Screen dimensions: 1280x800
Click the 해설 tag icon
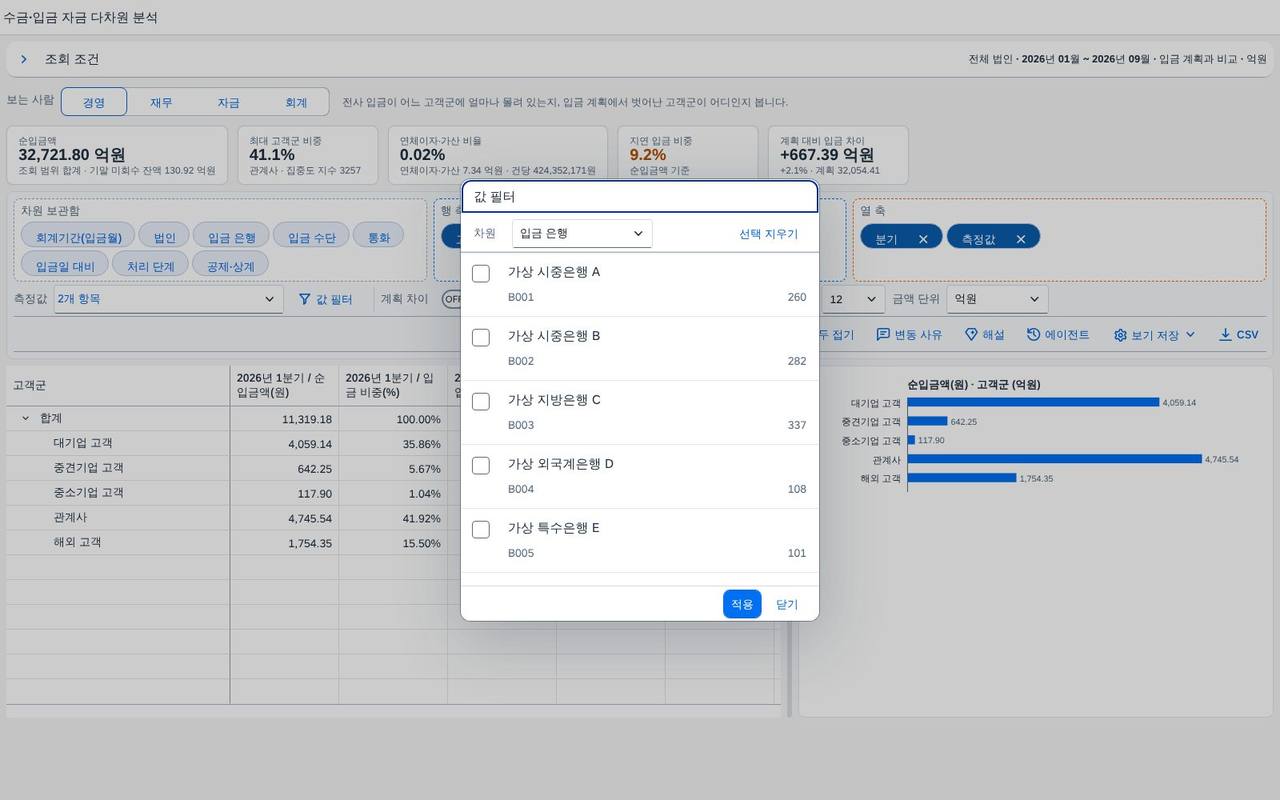click(x=971, y=335)
